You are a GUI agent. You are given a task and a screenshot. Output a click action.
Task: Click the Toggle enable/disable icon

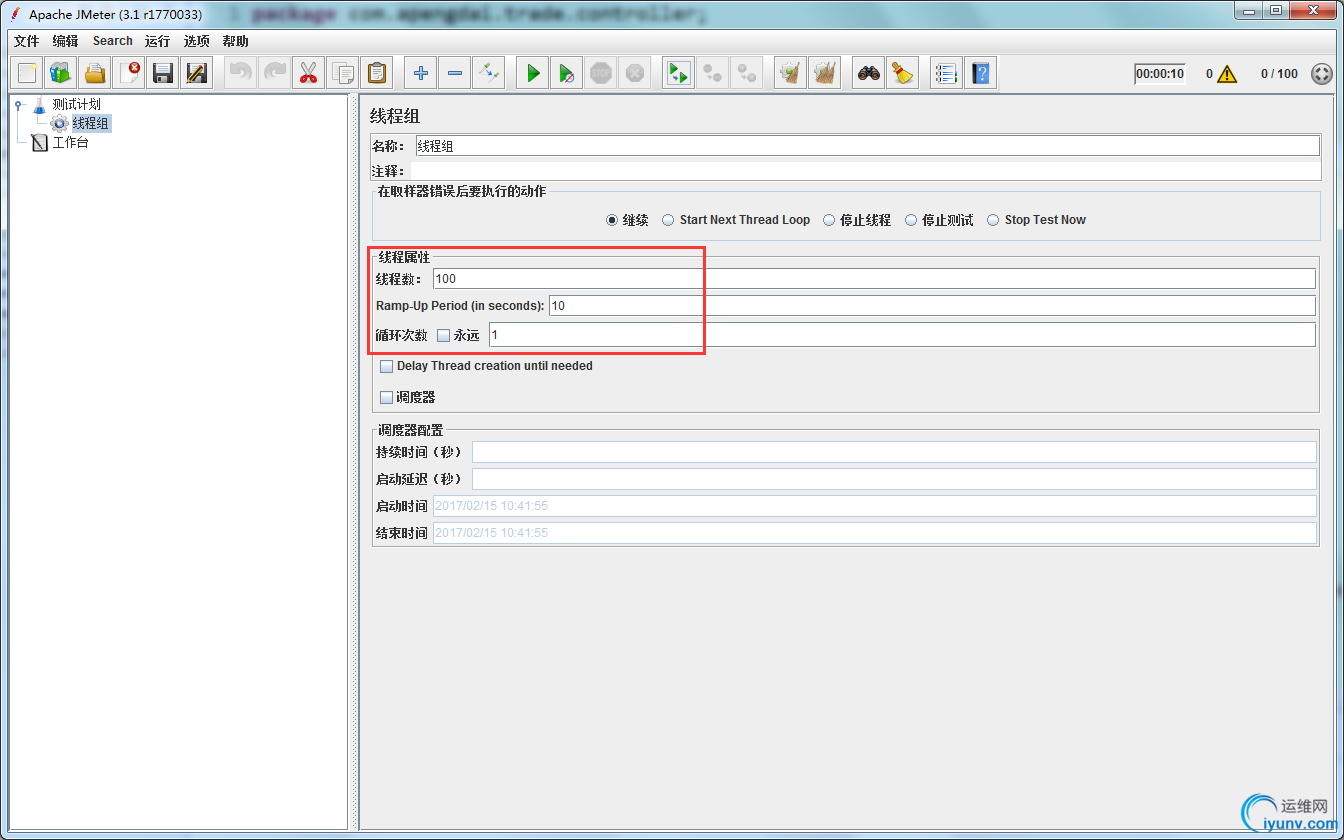point(489,73)
